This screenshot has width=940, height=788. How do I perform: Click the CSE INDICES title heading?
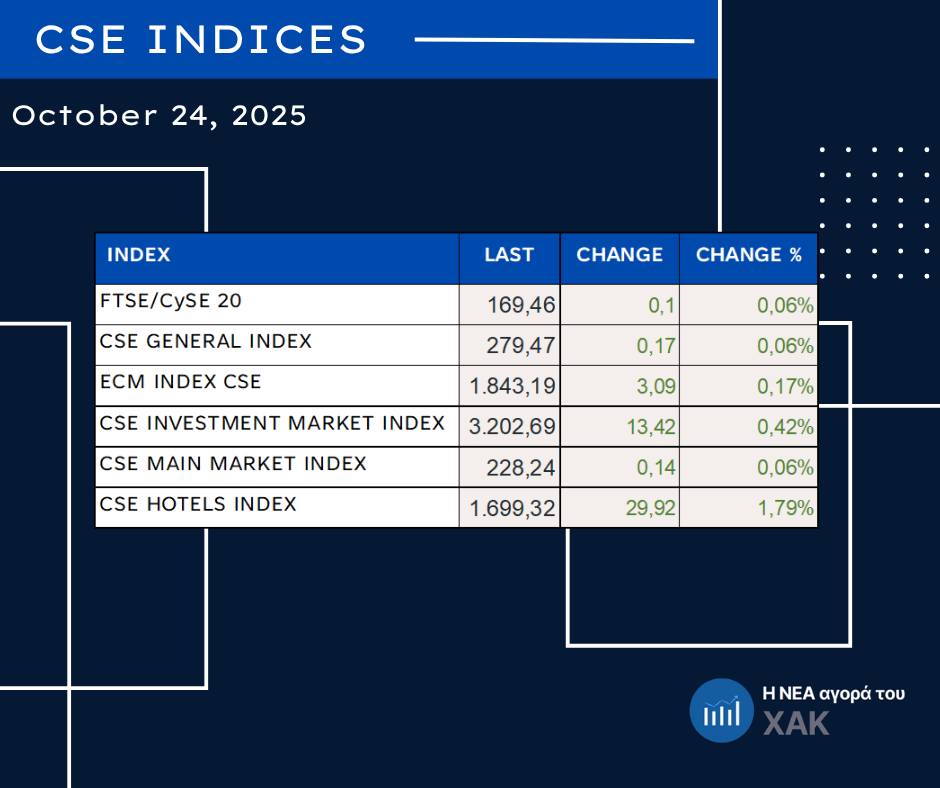point(202,40)
